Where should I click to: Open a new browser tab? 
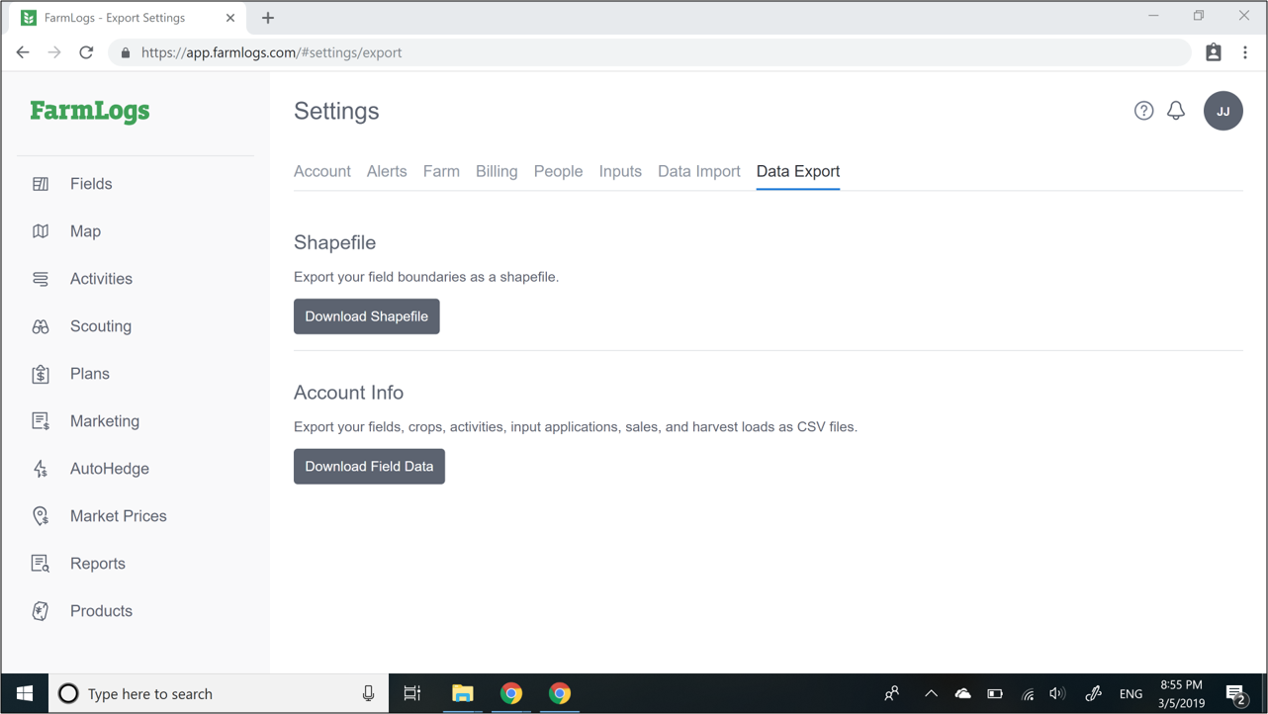(x=267, y=18)
